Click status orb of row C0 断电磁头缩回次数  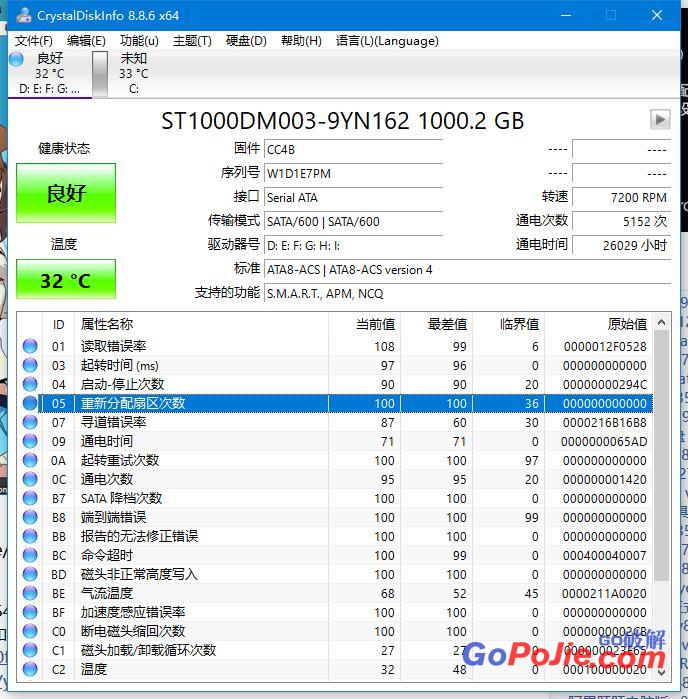tap(30, 631)
